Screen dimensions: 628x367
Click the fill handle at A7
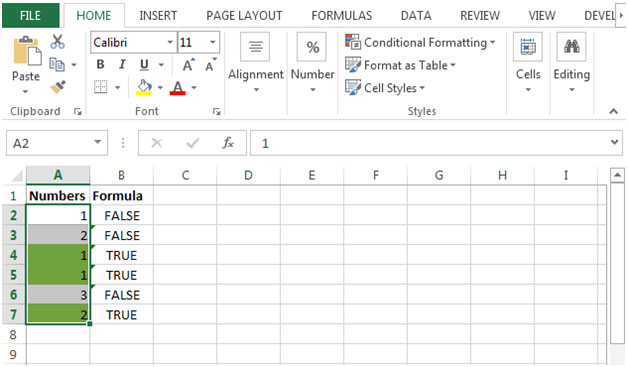click(x=90, y=324)
